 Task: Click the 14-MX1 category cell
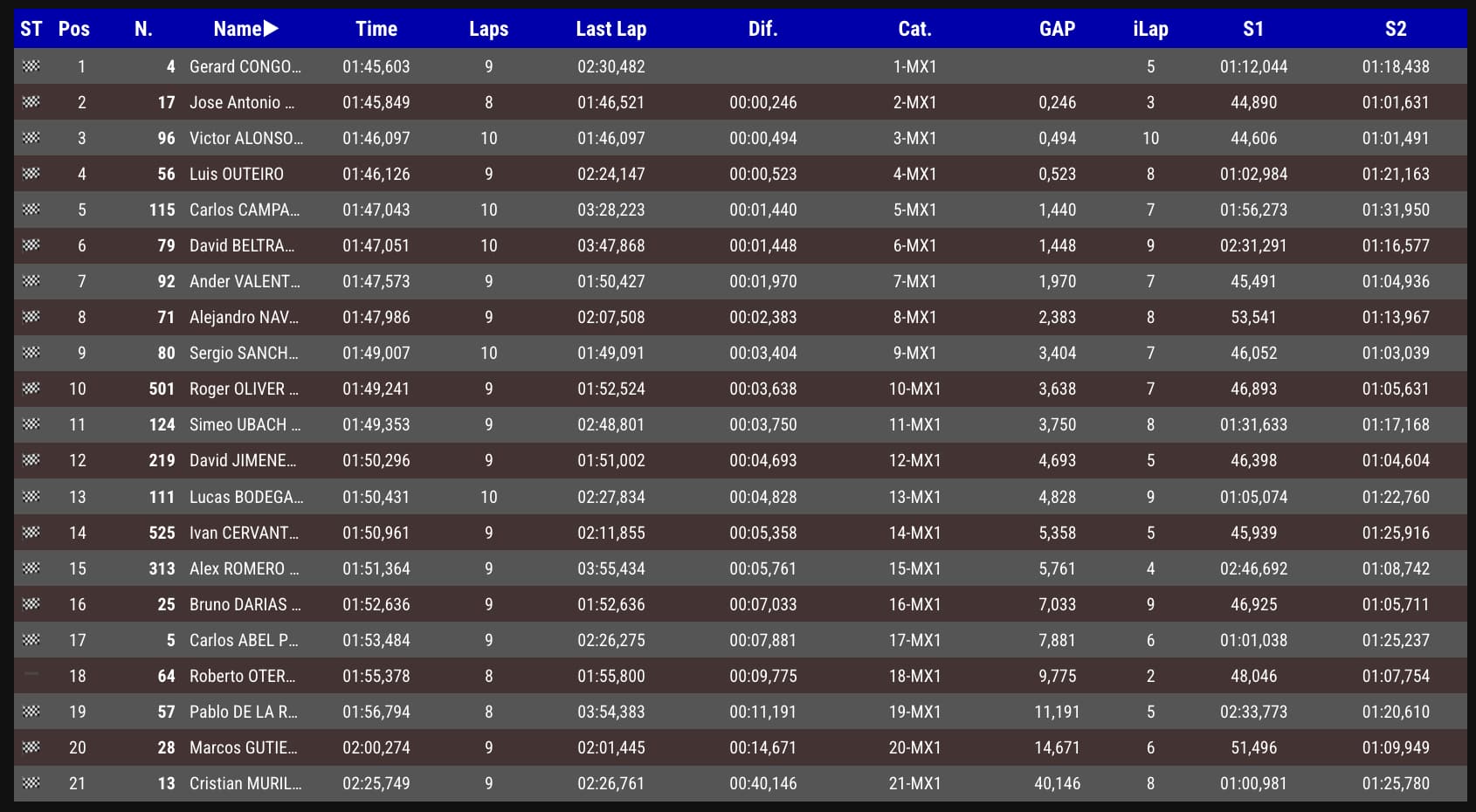[x=914, y=533]
